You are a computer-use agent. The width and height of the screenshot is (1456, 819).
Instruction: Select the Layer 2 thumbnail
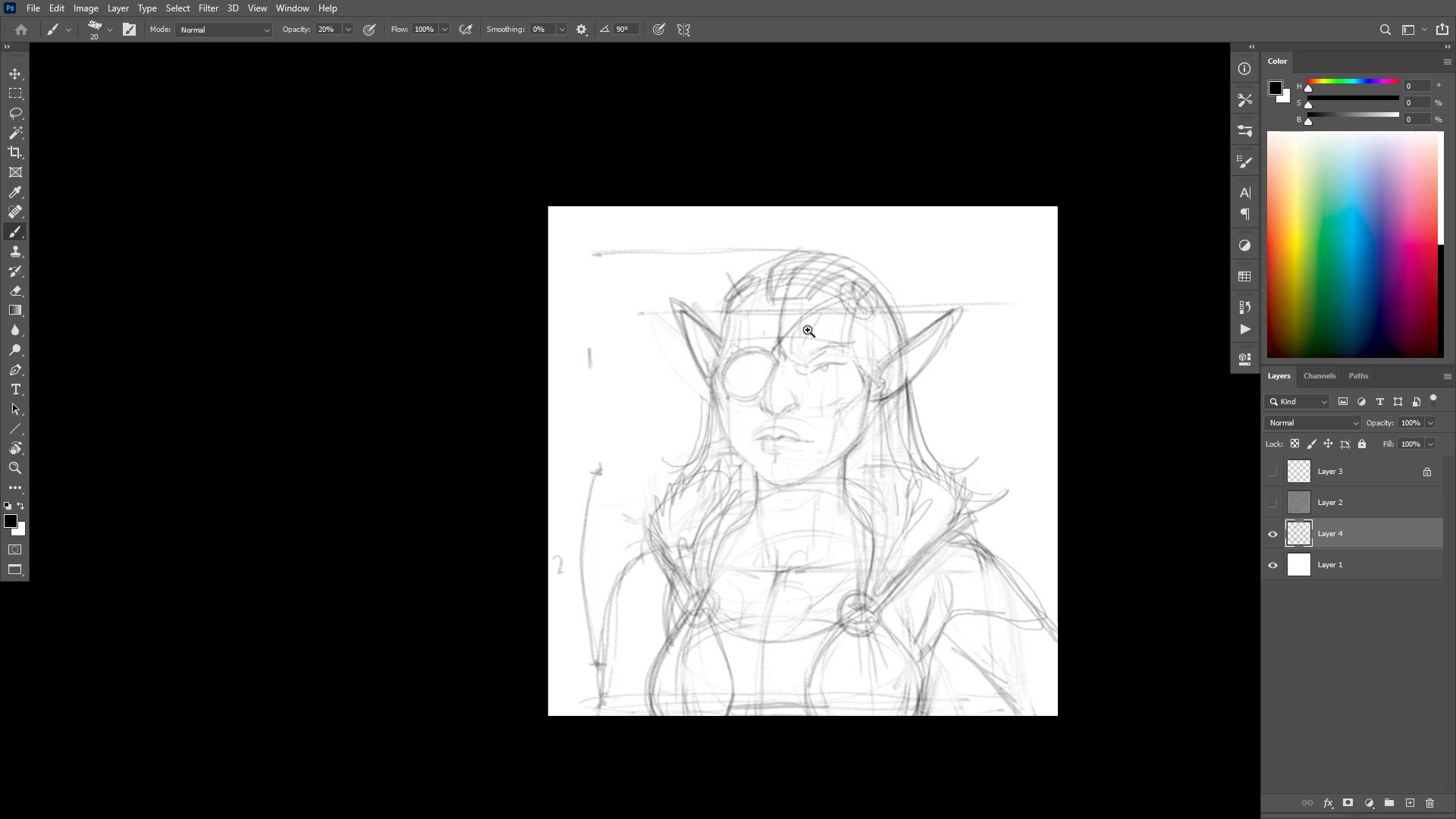[x=1299, y=503]
